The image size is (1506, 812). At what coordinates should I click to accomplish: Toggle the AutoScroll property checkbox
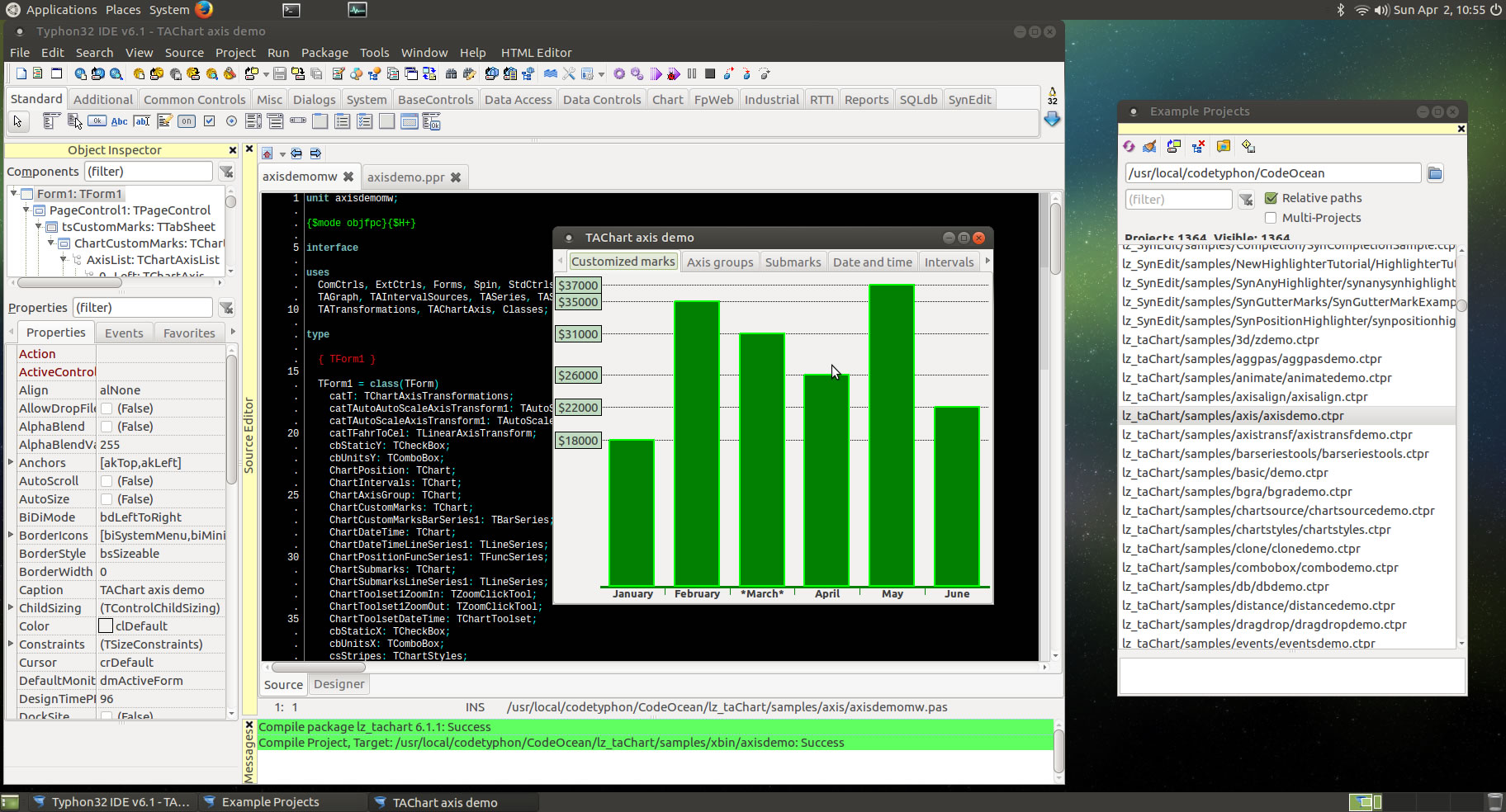click(x=107, y=481)
